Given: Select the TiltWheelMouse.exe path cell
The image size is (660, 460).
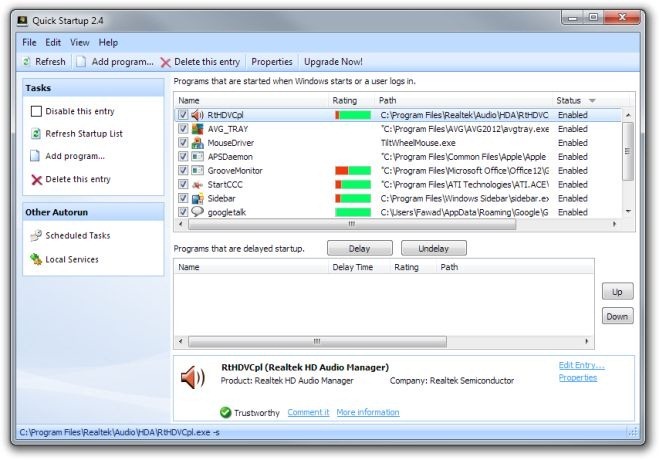Looking at the screenshot, I should pyautogui.click(x=418, y=143).
